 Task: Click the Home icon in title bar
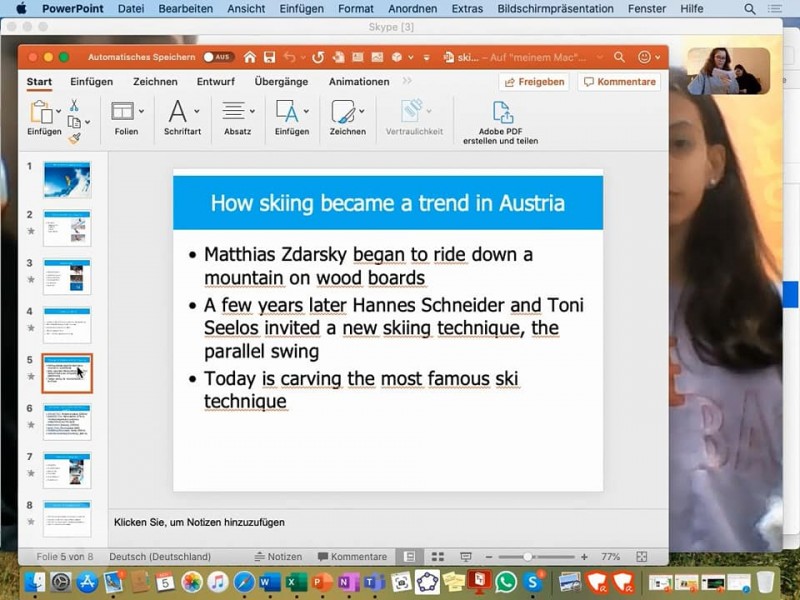pyautogui.click(x=250, y=57)
